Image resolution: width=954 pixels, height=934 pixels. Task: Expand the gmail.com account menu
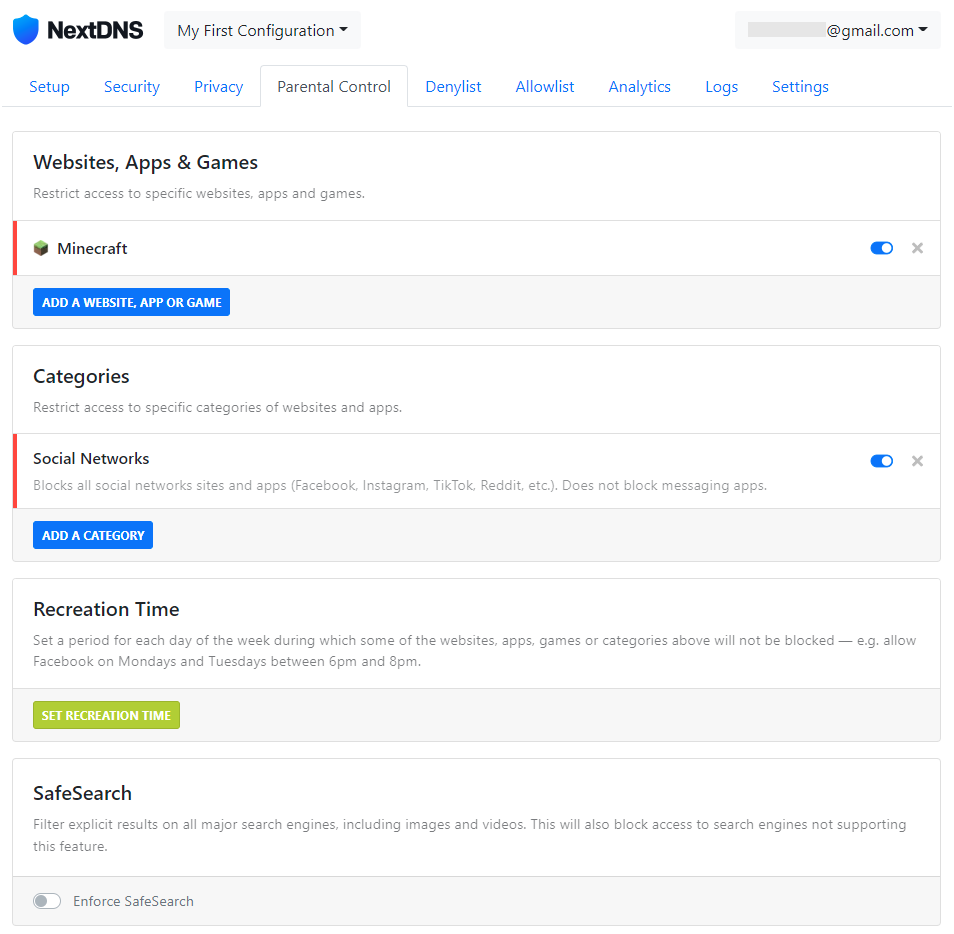[838, 30]
